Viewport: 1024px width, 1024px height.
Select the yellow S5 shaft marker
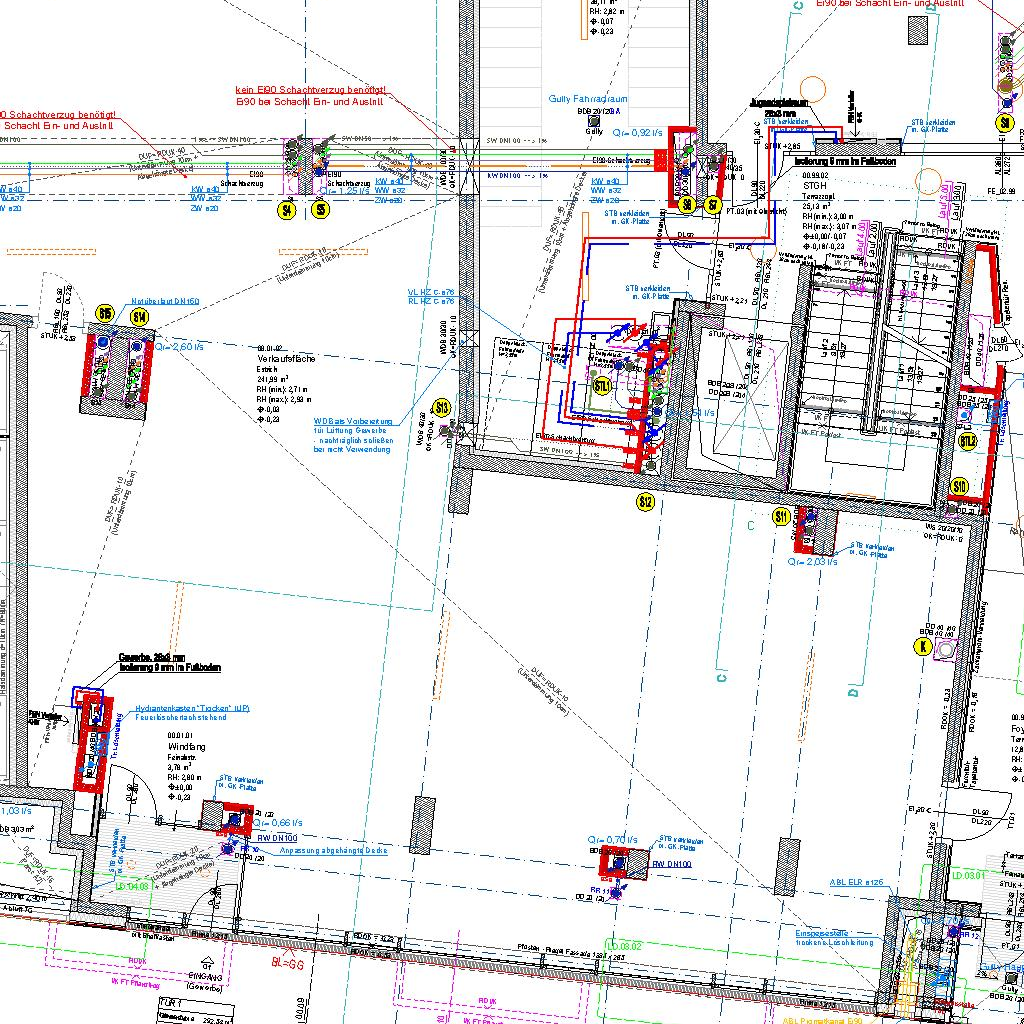320,210
